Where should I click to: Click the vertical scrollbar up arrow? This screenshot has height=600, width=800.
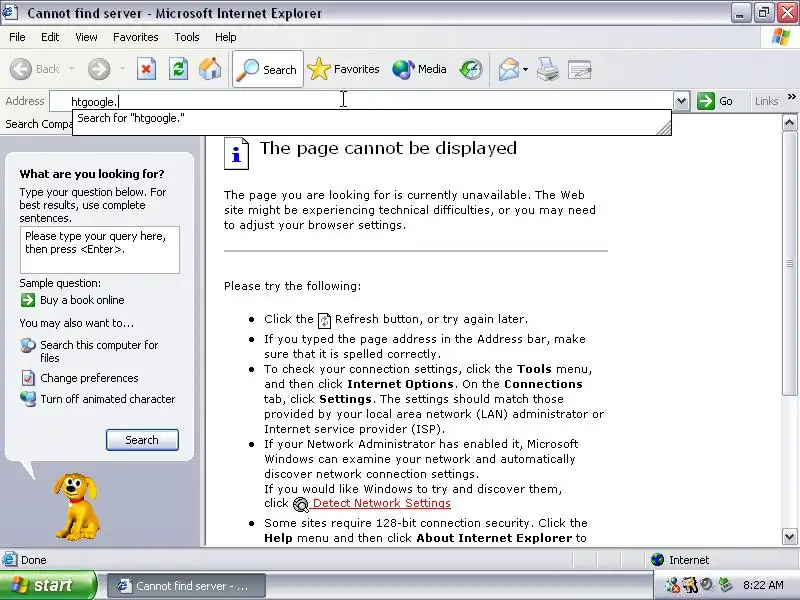pos(789,122)
